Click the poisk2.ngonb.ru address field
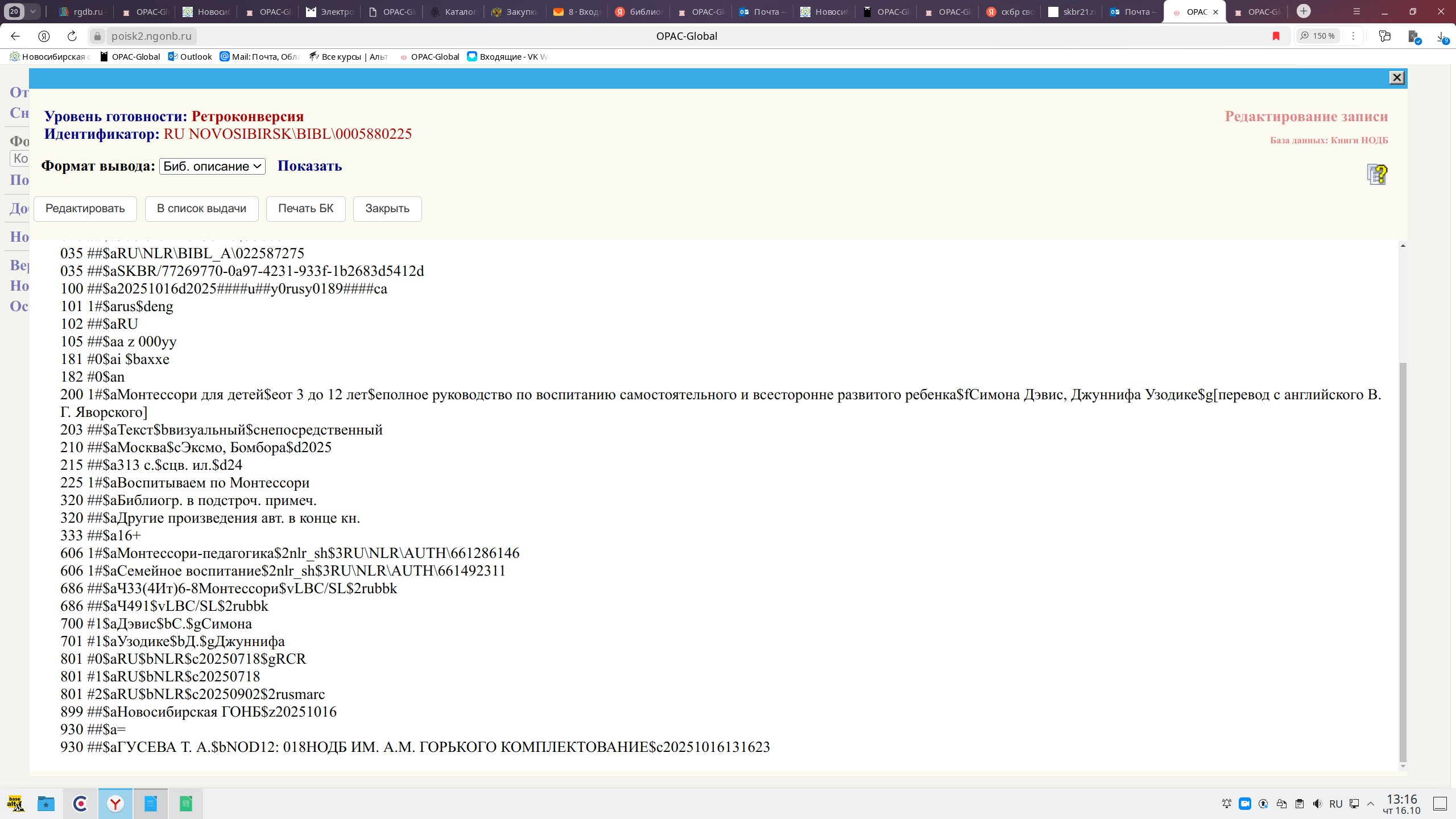The height and width of the screenshot is (819, 1456). coord(151,36)
